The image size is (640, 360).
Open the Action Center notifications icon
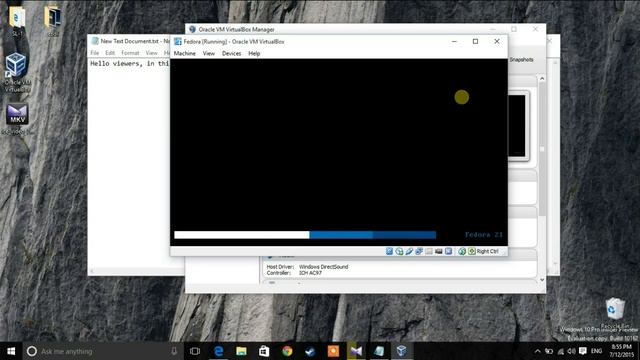(x=583, y=351)
